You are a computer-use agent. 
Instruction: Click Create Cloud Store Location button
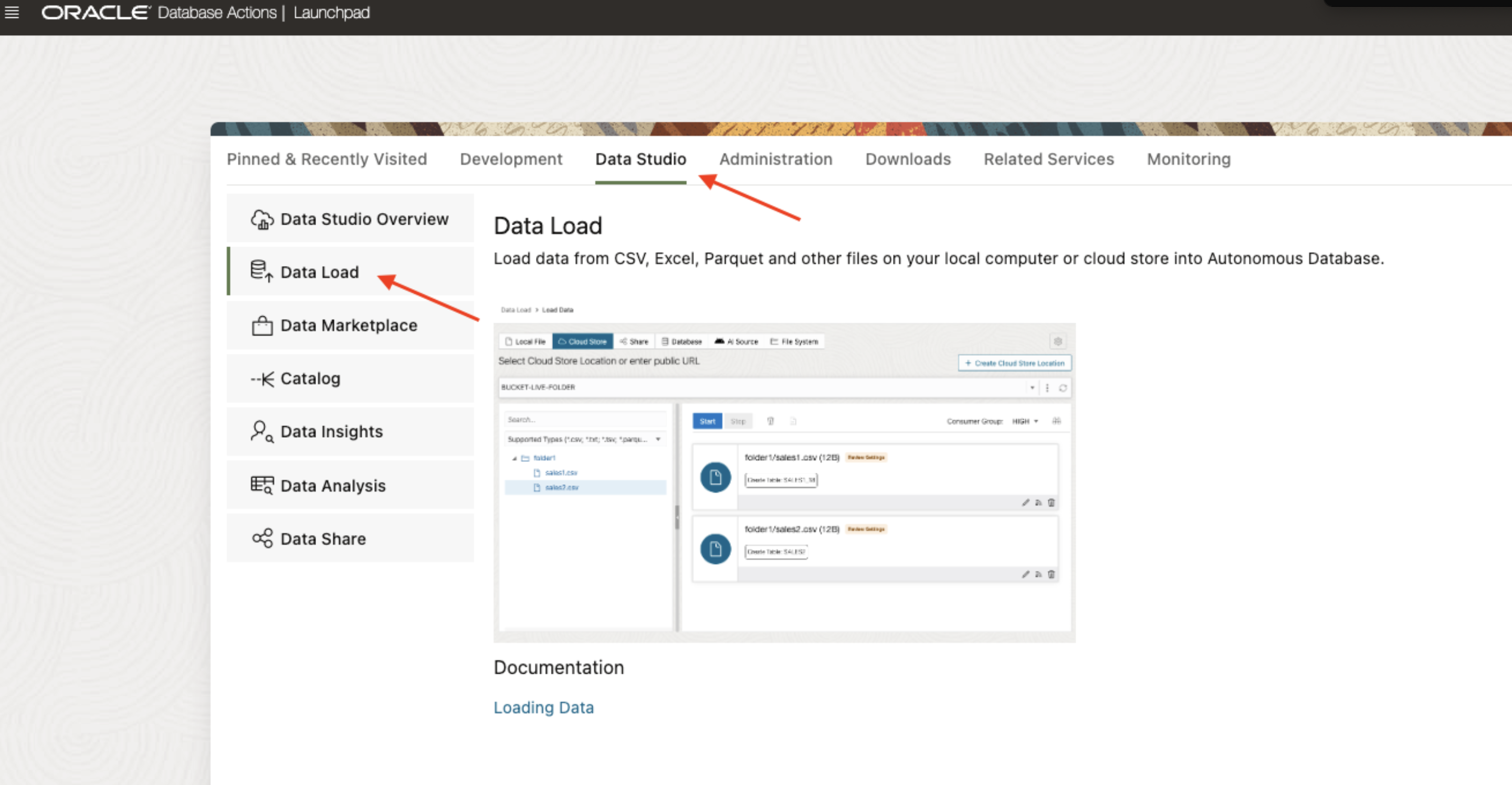(1014, 363)
